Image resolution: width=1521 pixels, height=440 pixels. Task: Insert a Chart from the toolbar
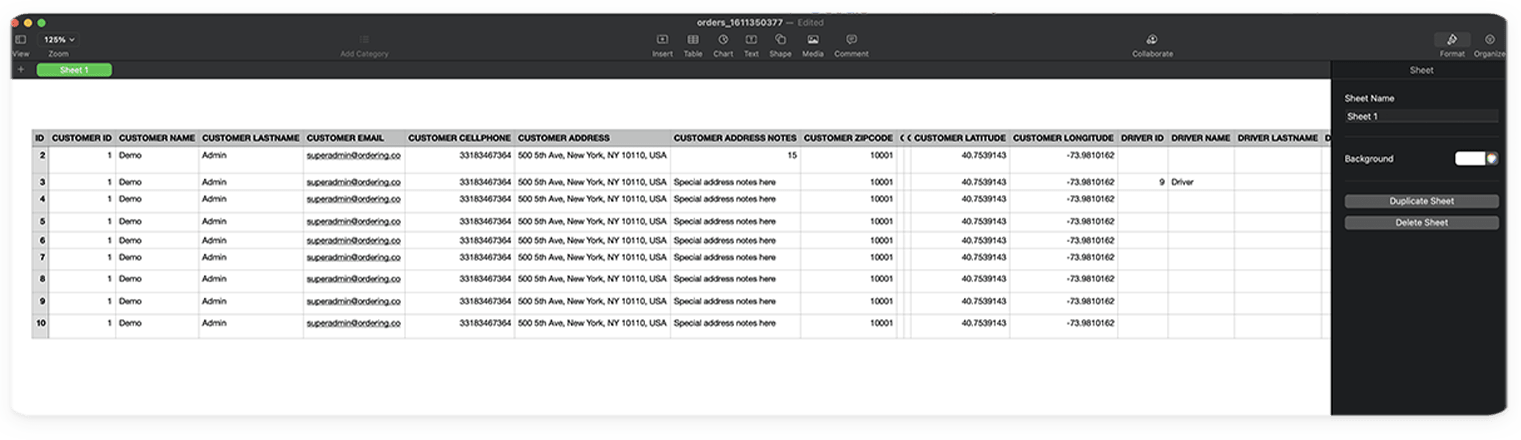pyautogui.click(x=723, y=39)
